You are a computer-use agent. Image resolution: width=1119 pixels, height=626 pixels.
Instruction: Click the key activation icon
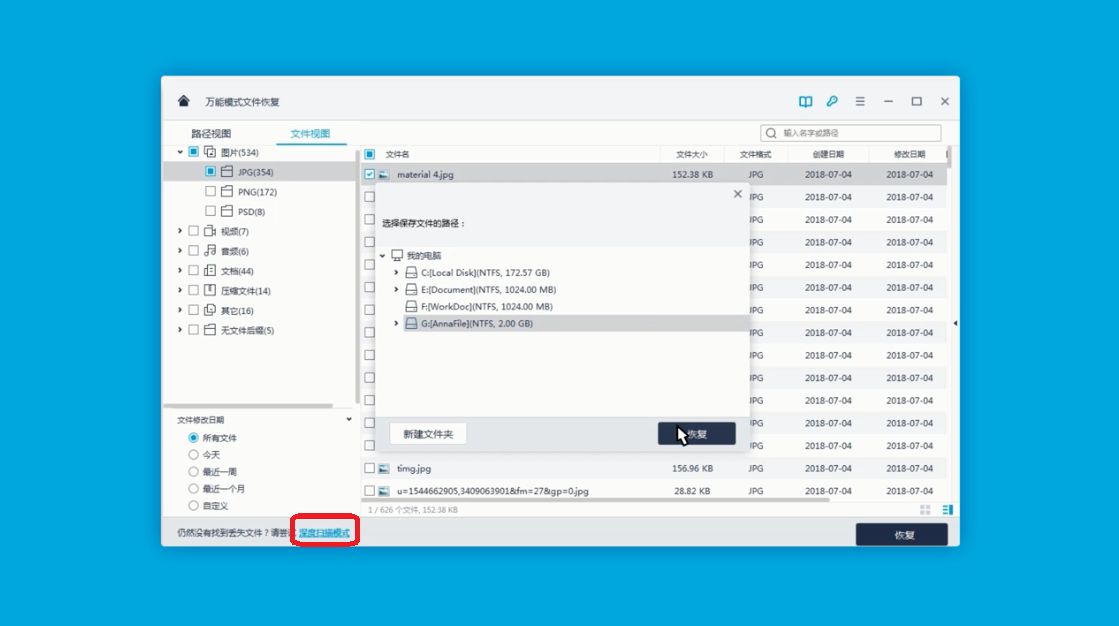(x=832, y=101)
